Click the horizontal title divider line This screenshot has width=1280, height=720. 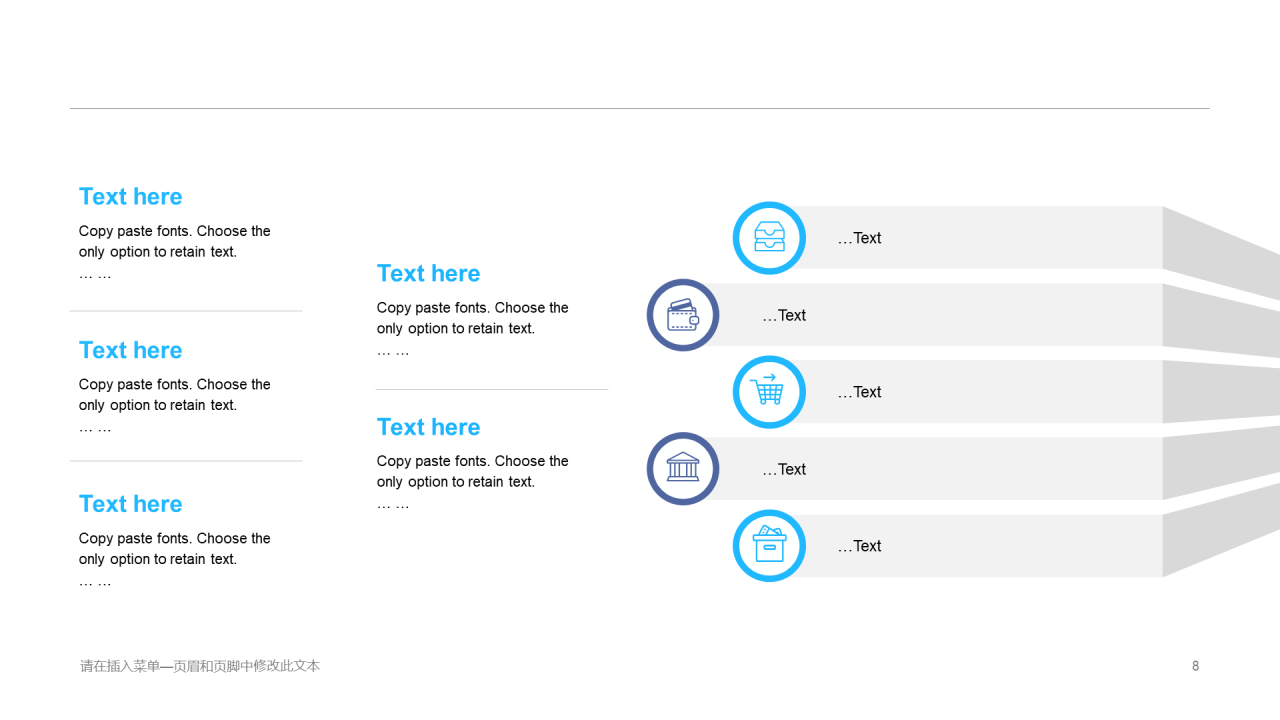pyautogui.click(x=640, y=108)
